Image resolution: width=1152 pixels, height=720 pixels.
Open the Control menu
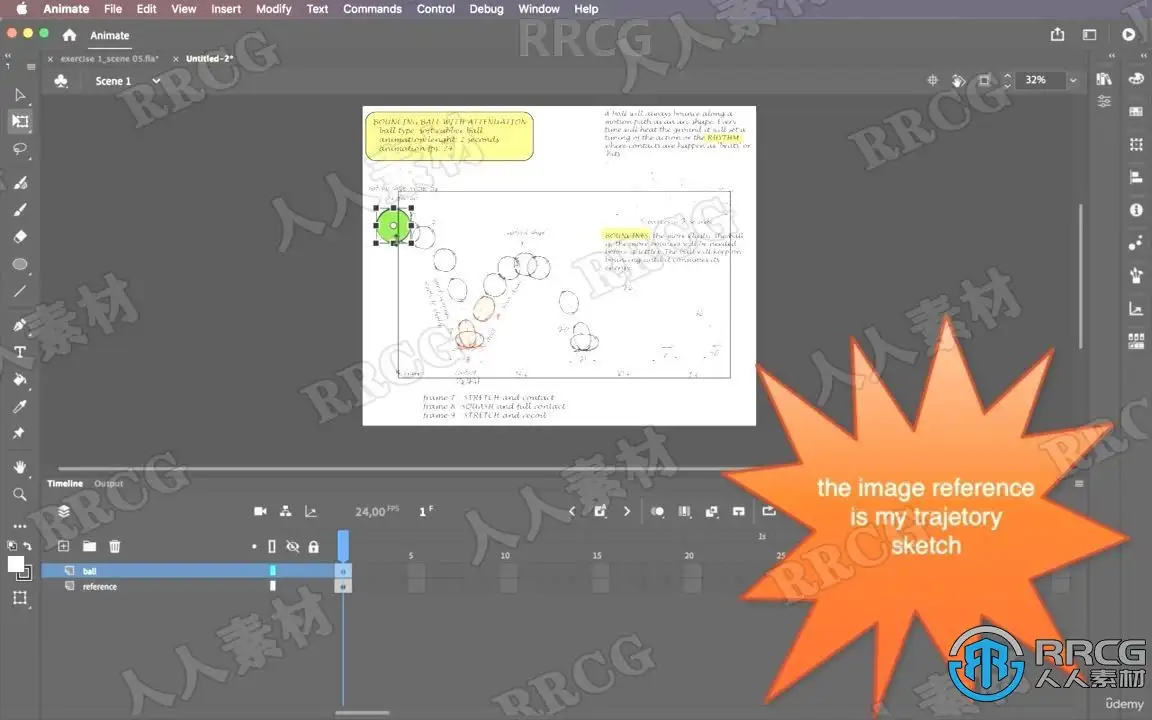pos(436,9)
